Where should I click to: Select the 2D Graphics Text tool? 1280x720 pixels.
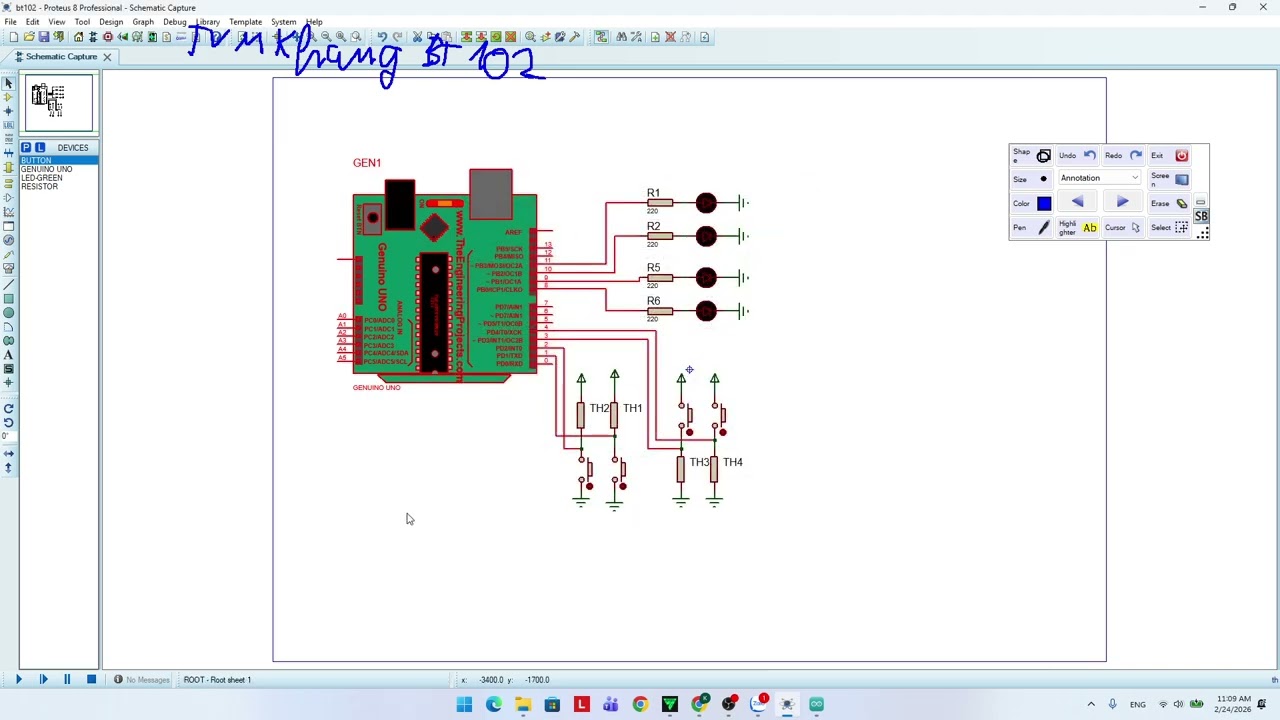[8, 355]
